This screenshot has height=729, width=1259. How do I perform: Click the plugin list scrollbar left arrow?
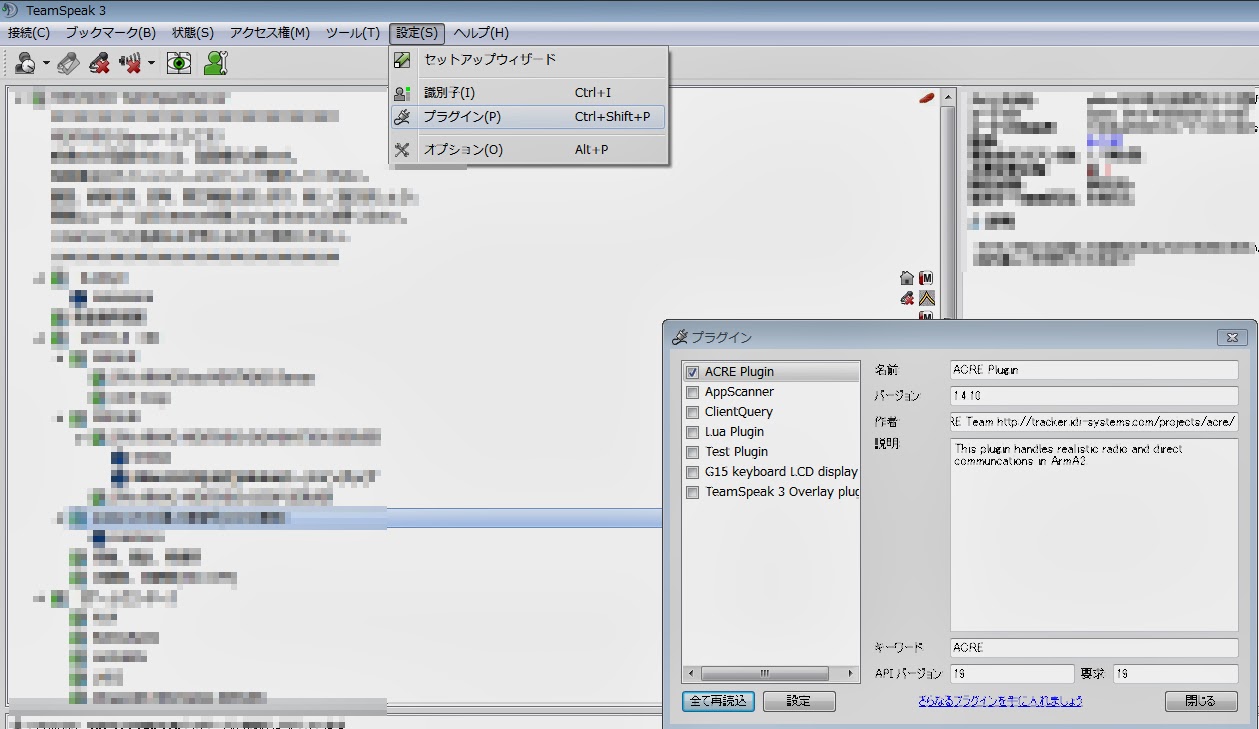tap(690, 673)
